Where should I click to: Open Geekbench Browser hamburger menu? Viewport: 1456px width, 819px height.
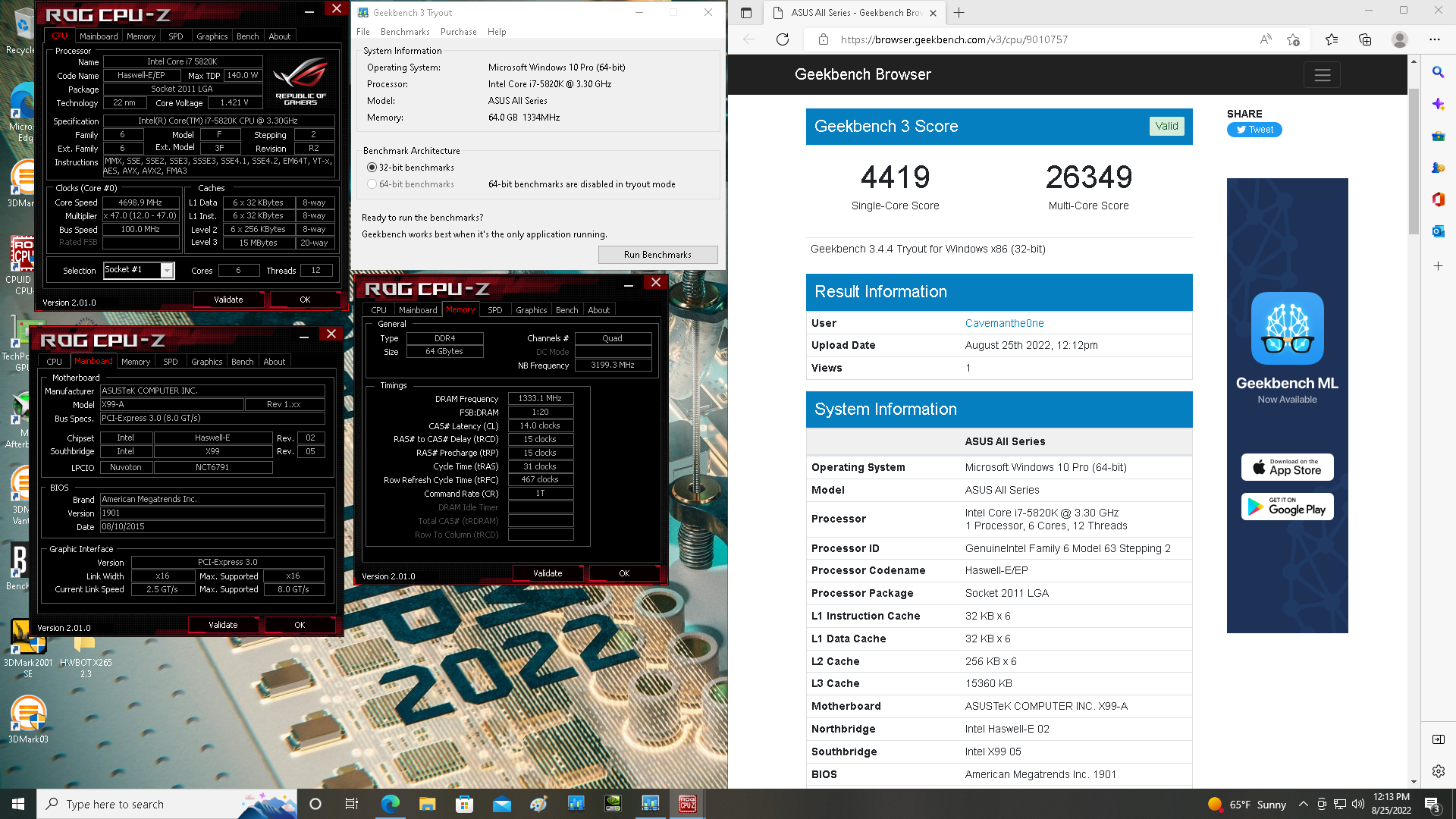1322,74
